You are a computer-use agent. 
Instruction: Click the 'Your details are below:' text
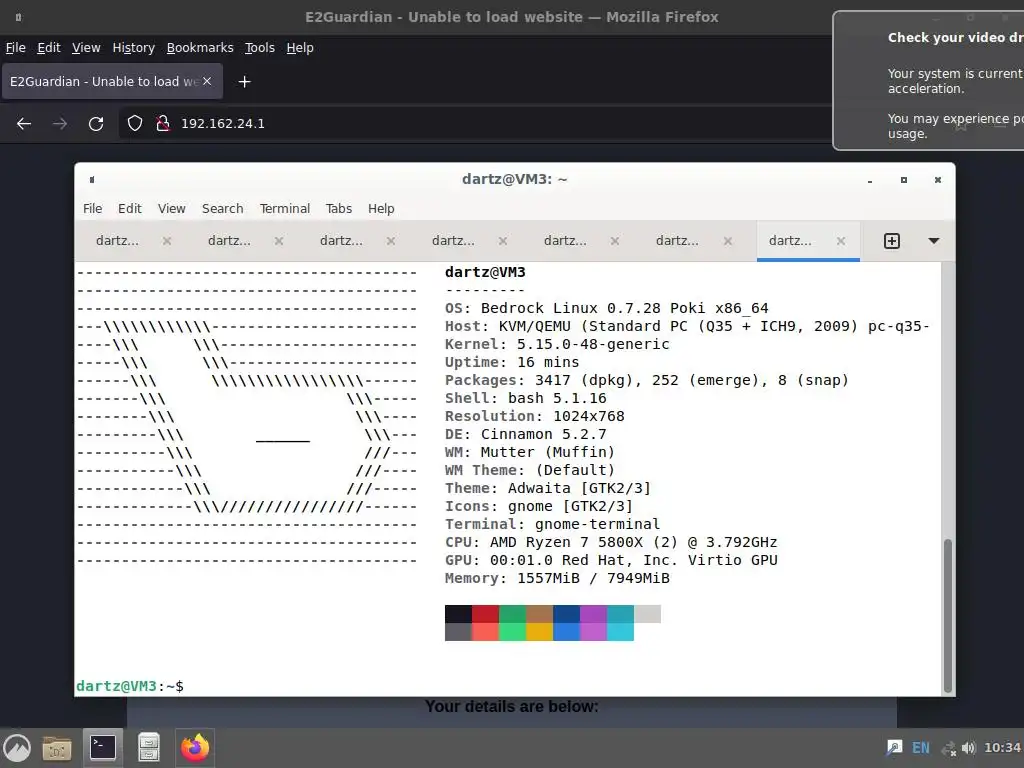click(x=511, y=707)
